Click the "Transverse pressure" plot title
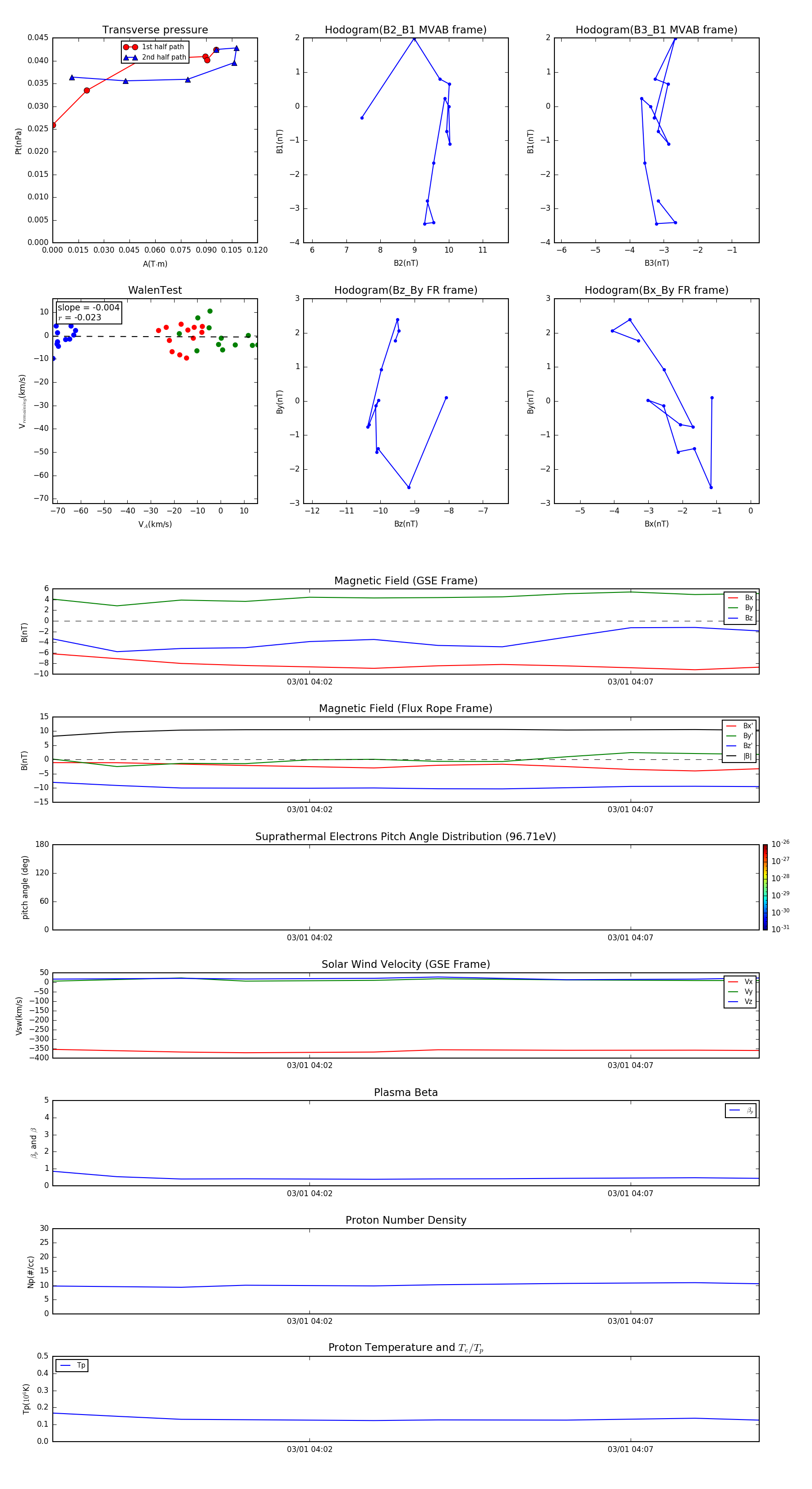The image size is (812, 1489). click(x=155, y=30)
